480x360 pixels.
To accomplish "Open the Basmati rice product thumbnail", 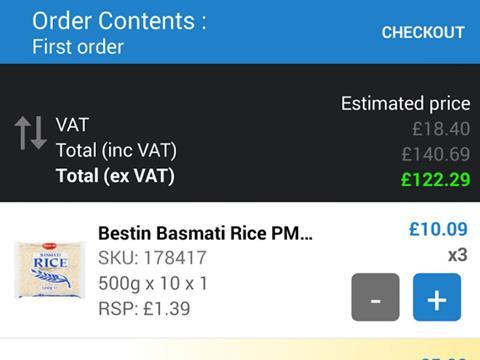I will tap(50, 269).
